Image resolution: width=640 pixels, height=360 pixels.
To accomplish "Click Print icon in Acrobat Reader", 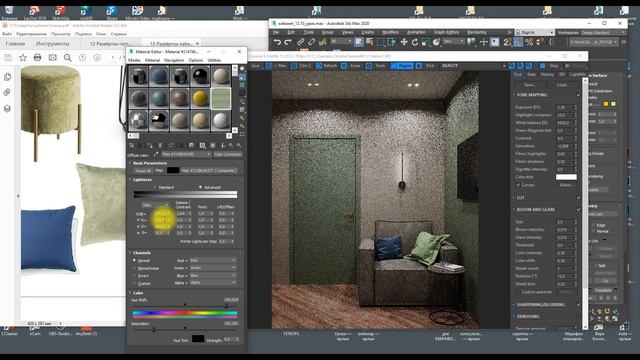I will (38, 58).
